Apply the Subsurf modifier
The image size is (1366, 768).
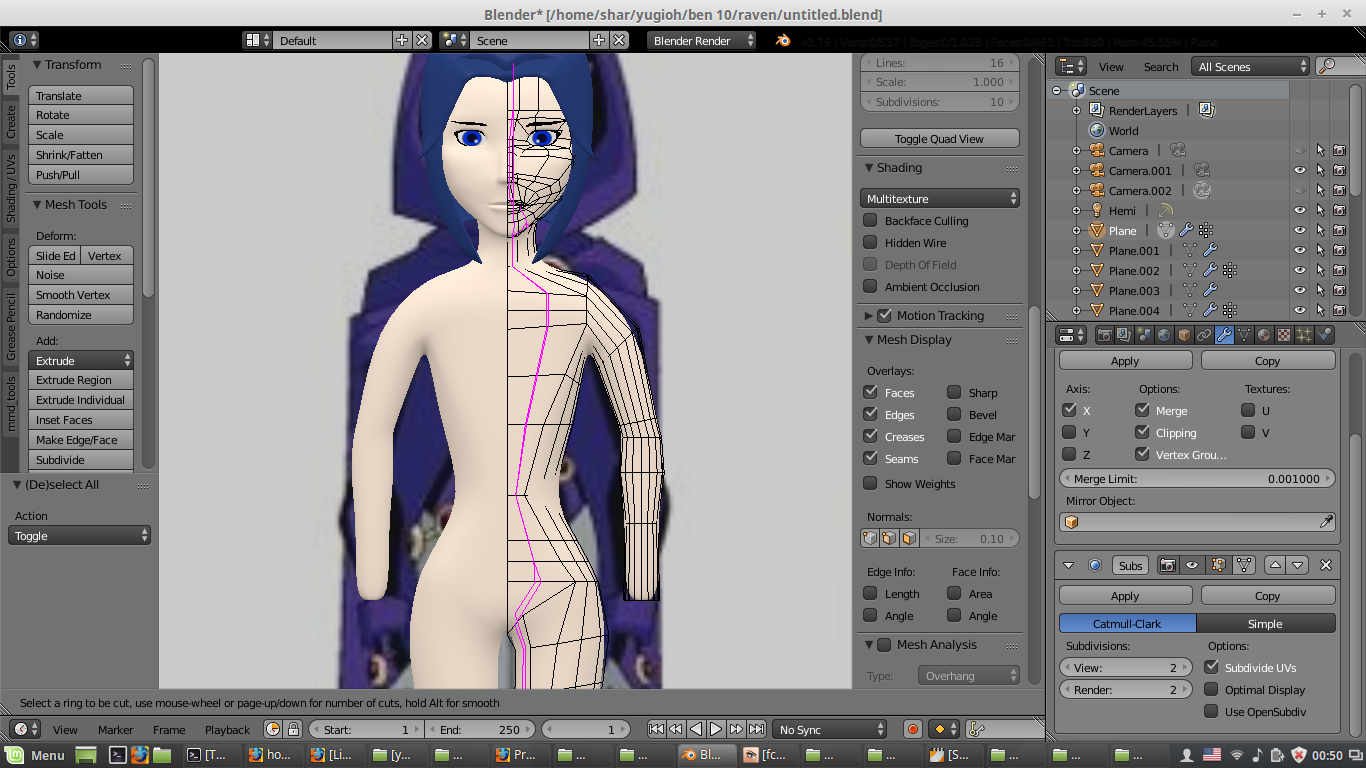tap(1125, 595)
